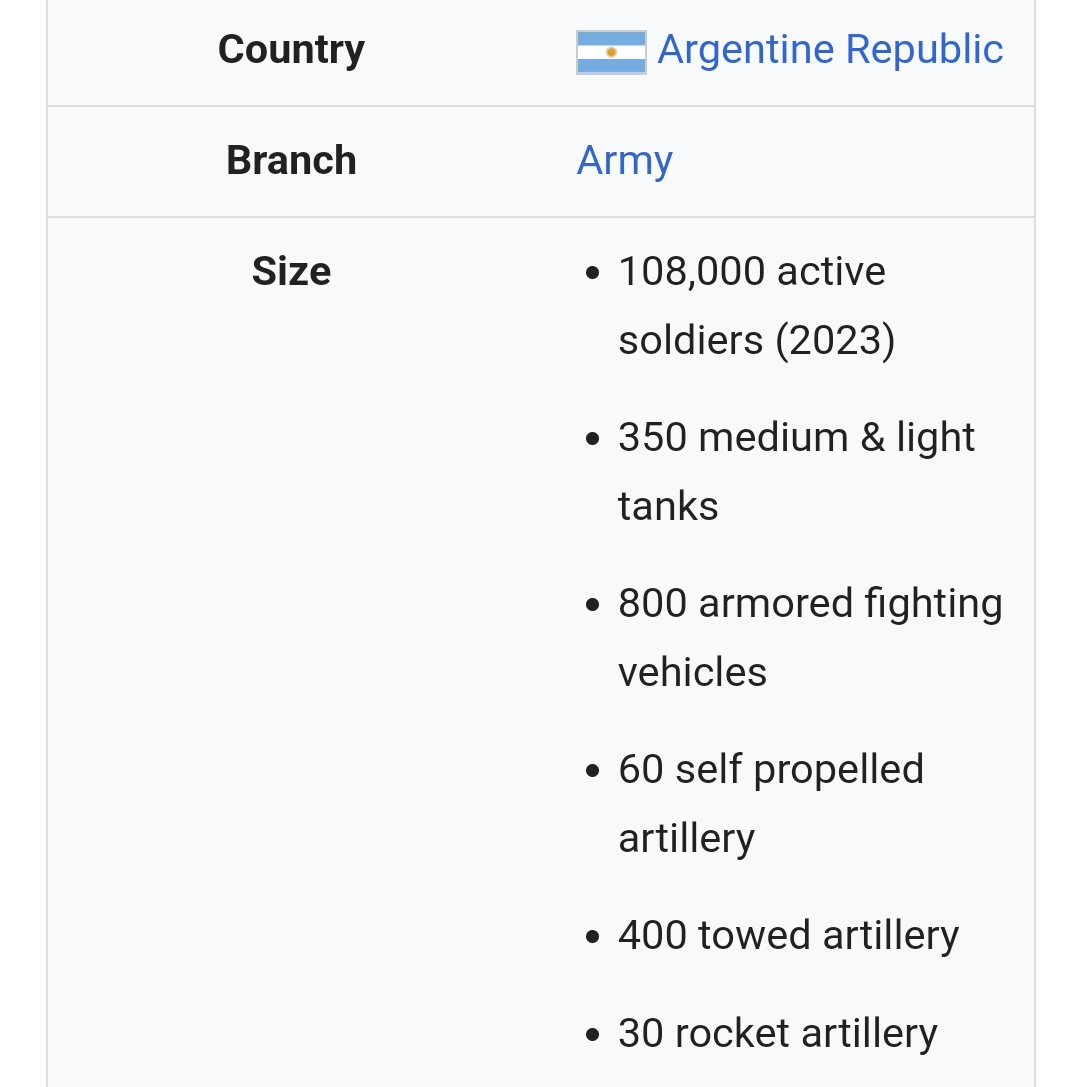The height and width of the screenshot is (1087, 1080).
Task: Click the word vehicles
Action: point(692,672)
